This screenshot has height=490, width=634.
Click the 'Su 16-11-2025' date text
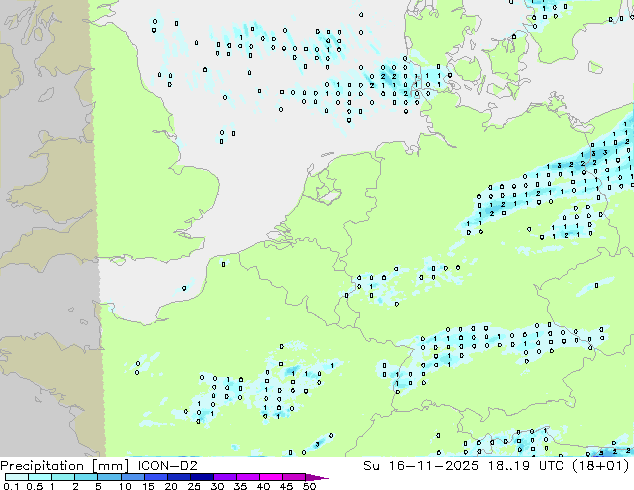[x=421, y=465]
